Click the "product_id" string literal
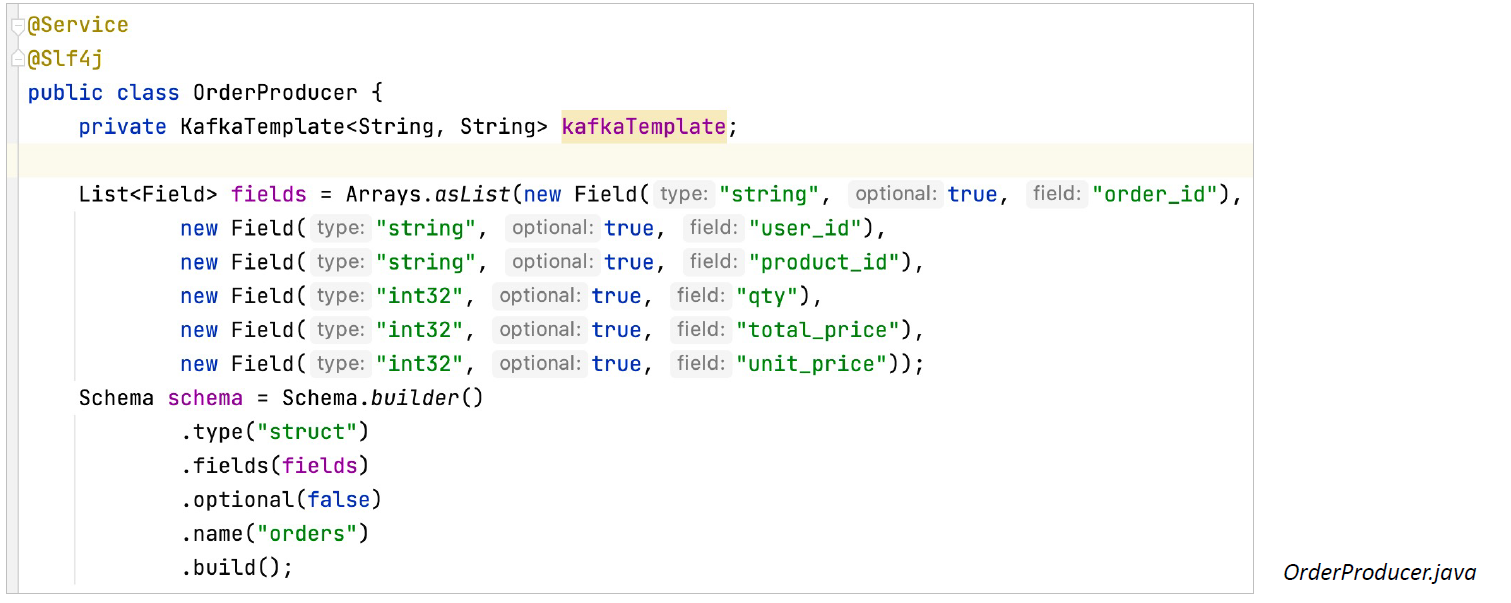This screenshot has height=603, width=1511. [x=824, y=262]
